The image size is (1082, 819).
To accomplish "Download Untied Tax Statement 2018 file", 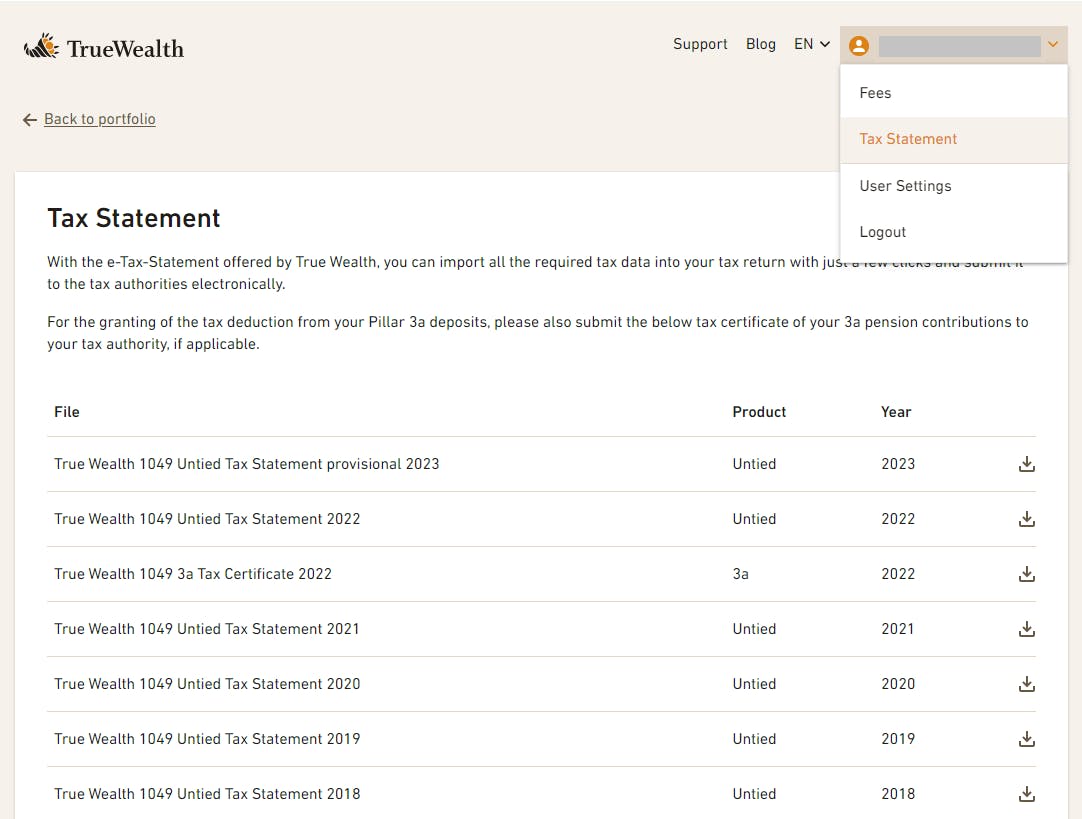I will (x=1026, y=794).
